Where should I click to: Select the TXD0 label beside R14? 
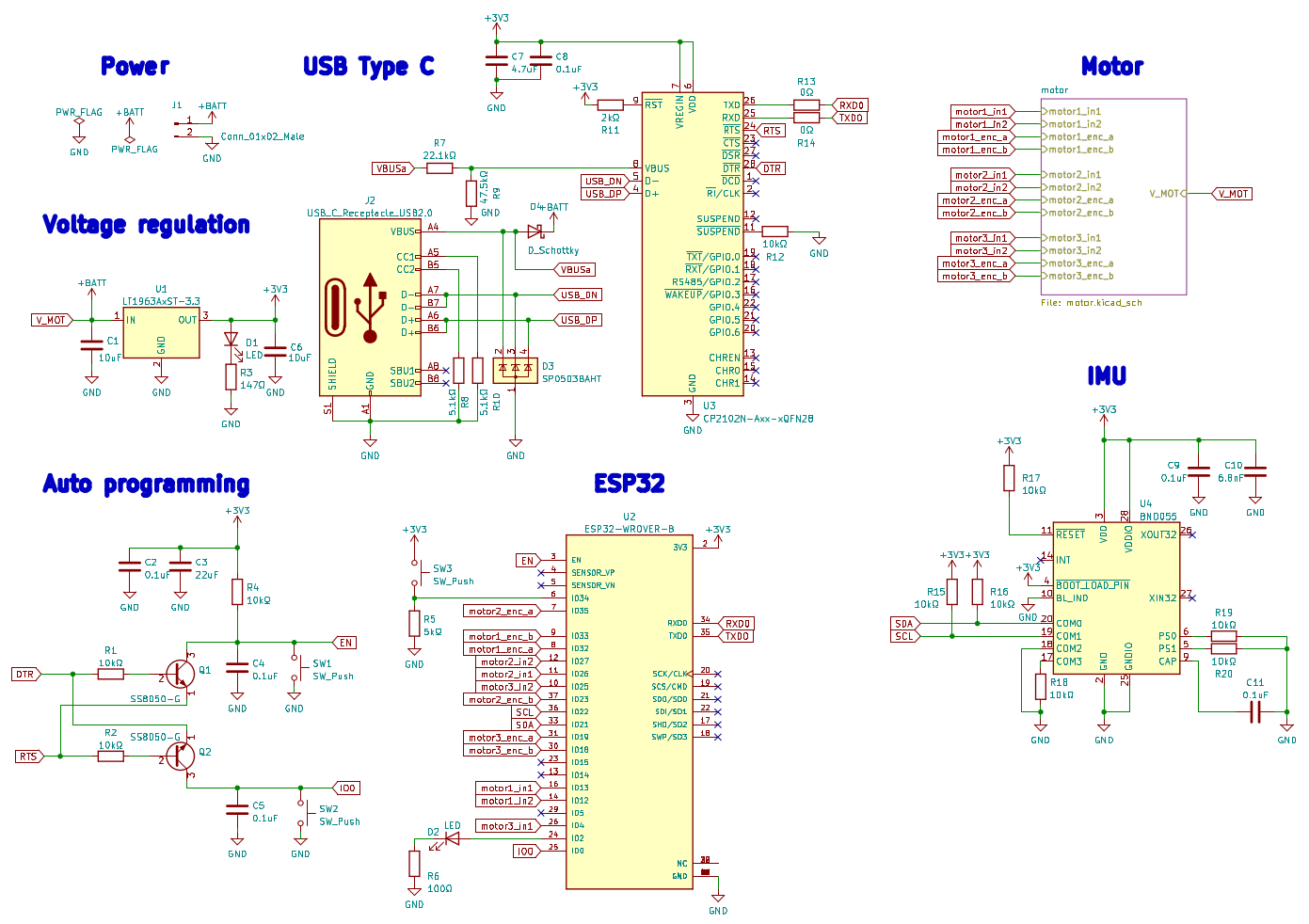[x=851, y=118]
